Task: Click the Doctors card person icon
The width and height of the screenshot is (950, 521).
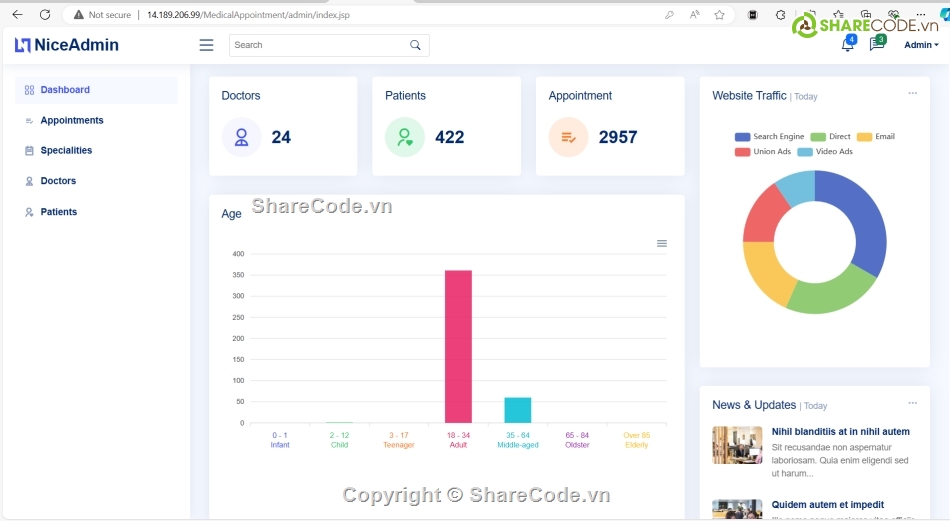Action: 241,137
